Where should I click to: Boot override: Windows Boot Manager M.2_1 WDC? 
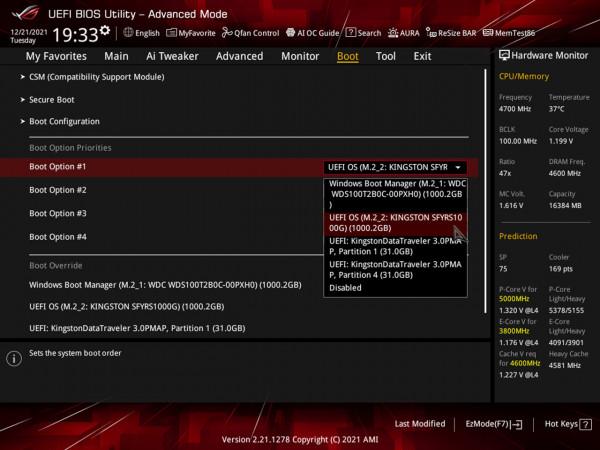coord(165,285)
